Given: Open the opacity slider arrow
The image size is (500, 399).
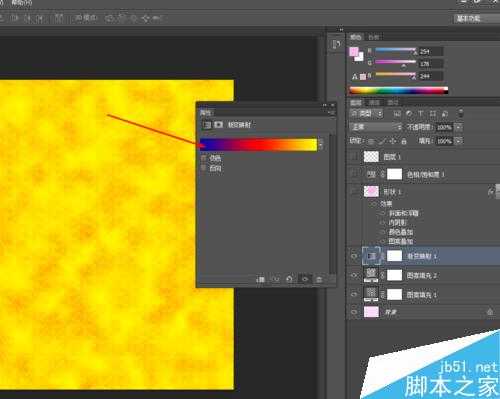Looking at the screenshot, I should click(459, 127).
